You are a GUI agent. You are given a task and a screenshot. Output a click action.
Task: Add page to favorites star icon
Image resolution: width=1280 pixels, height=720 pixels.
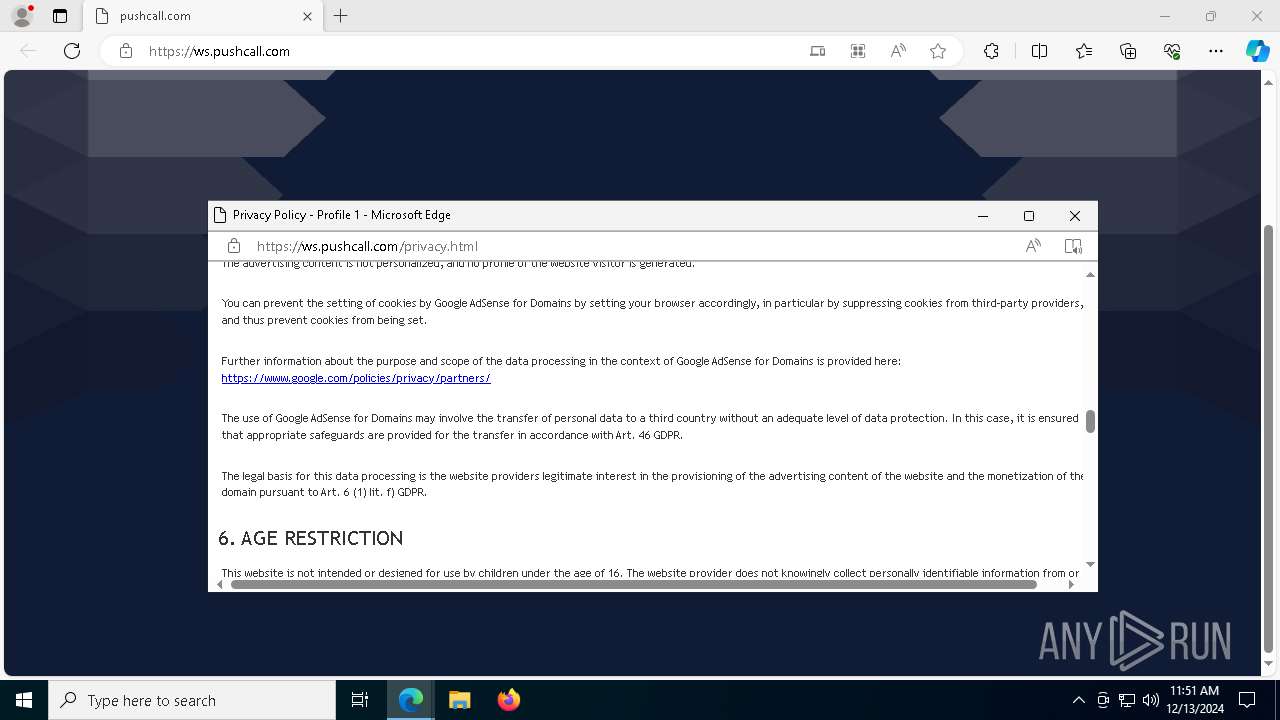[x=938, y=51]
